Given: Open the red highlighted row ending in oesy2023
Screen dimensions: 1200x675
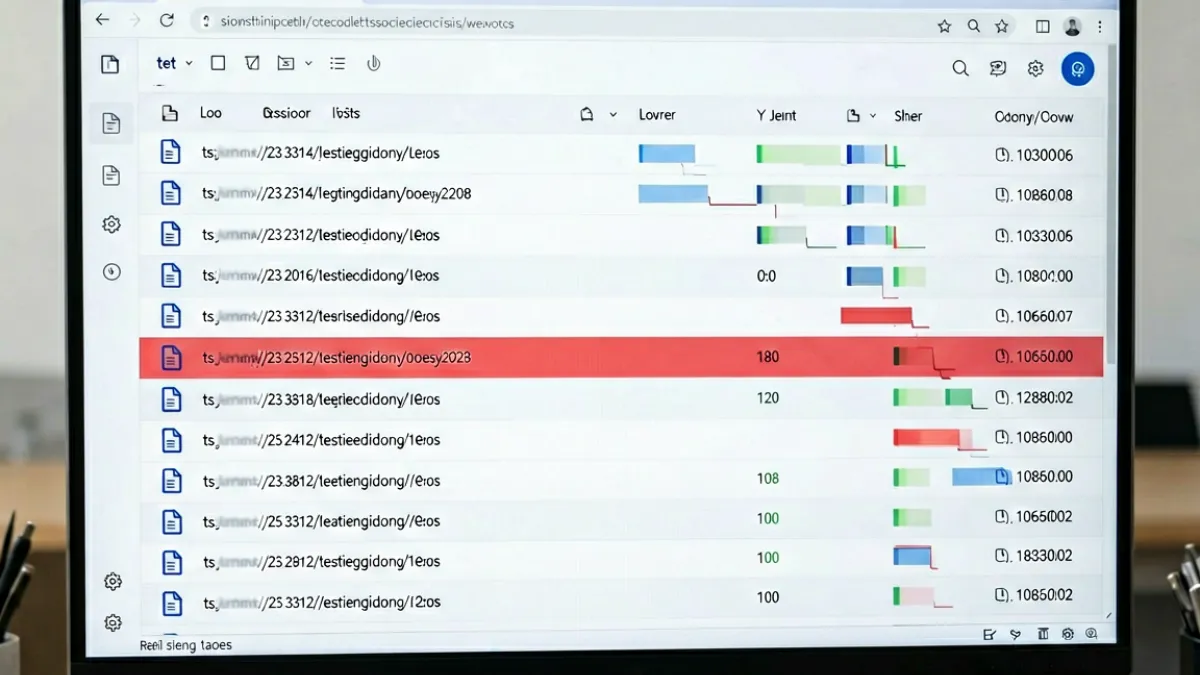Looking at the screenshot, I should pyautogui.click(x=621, y=357).
